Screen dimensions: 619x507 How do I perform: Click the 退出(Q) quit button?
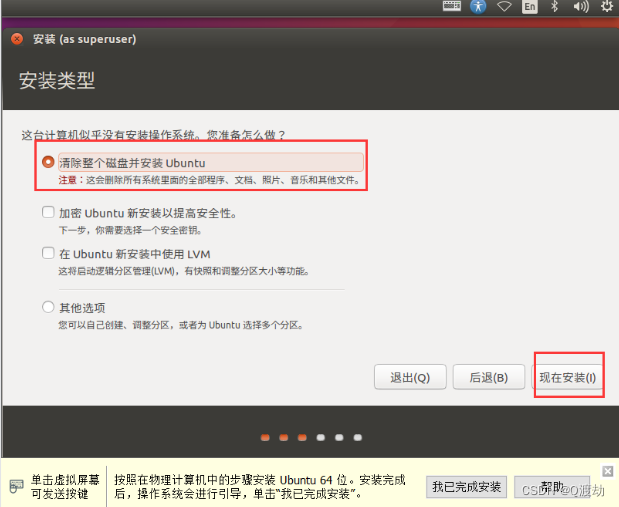pyautogui.click(x=410, y=377)
